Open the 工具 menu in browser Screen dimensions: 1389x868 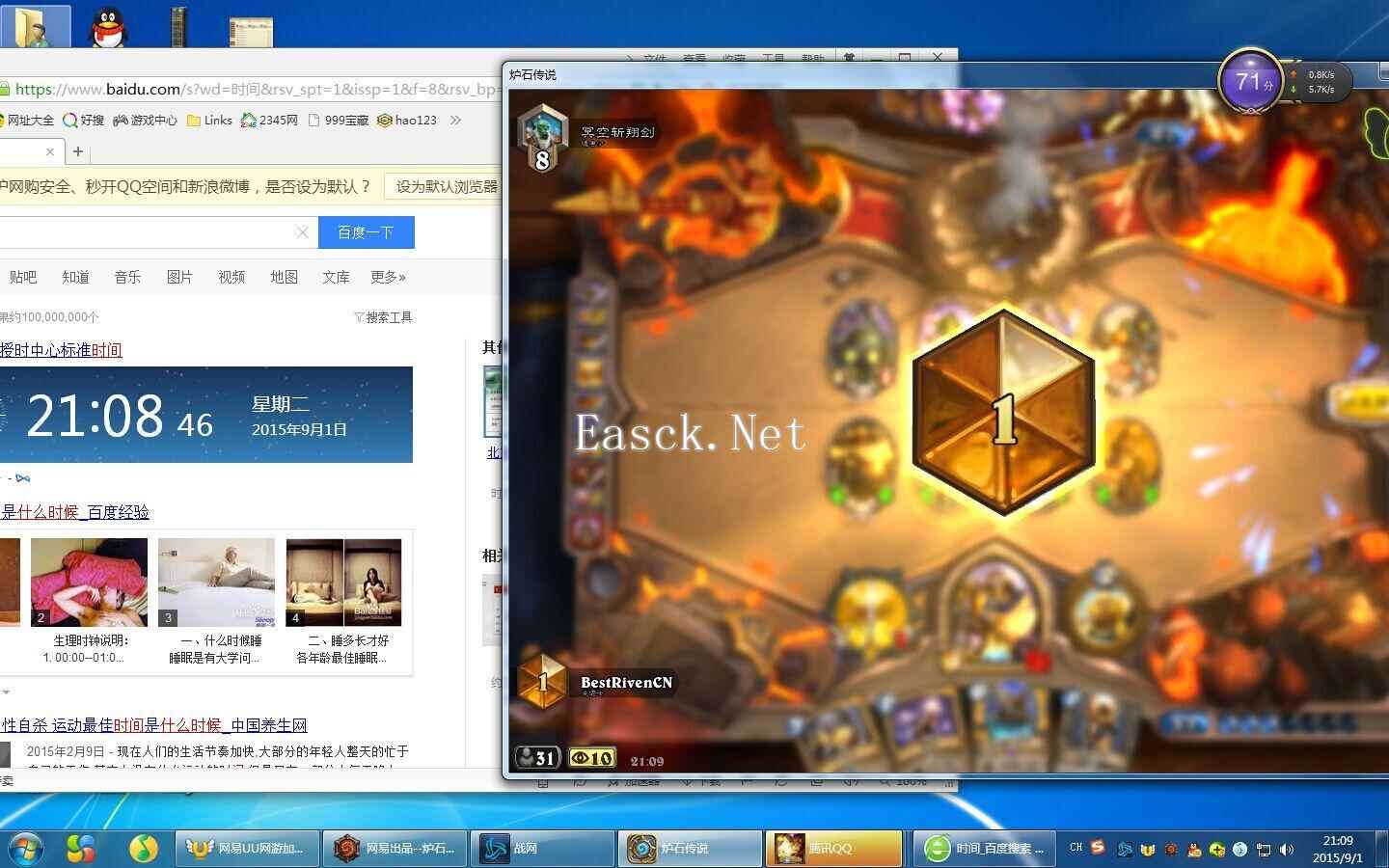point(774,58)
